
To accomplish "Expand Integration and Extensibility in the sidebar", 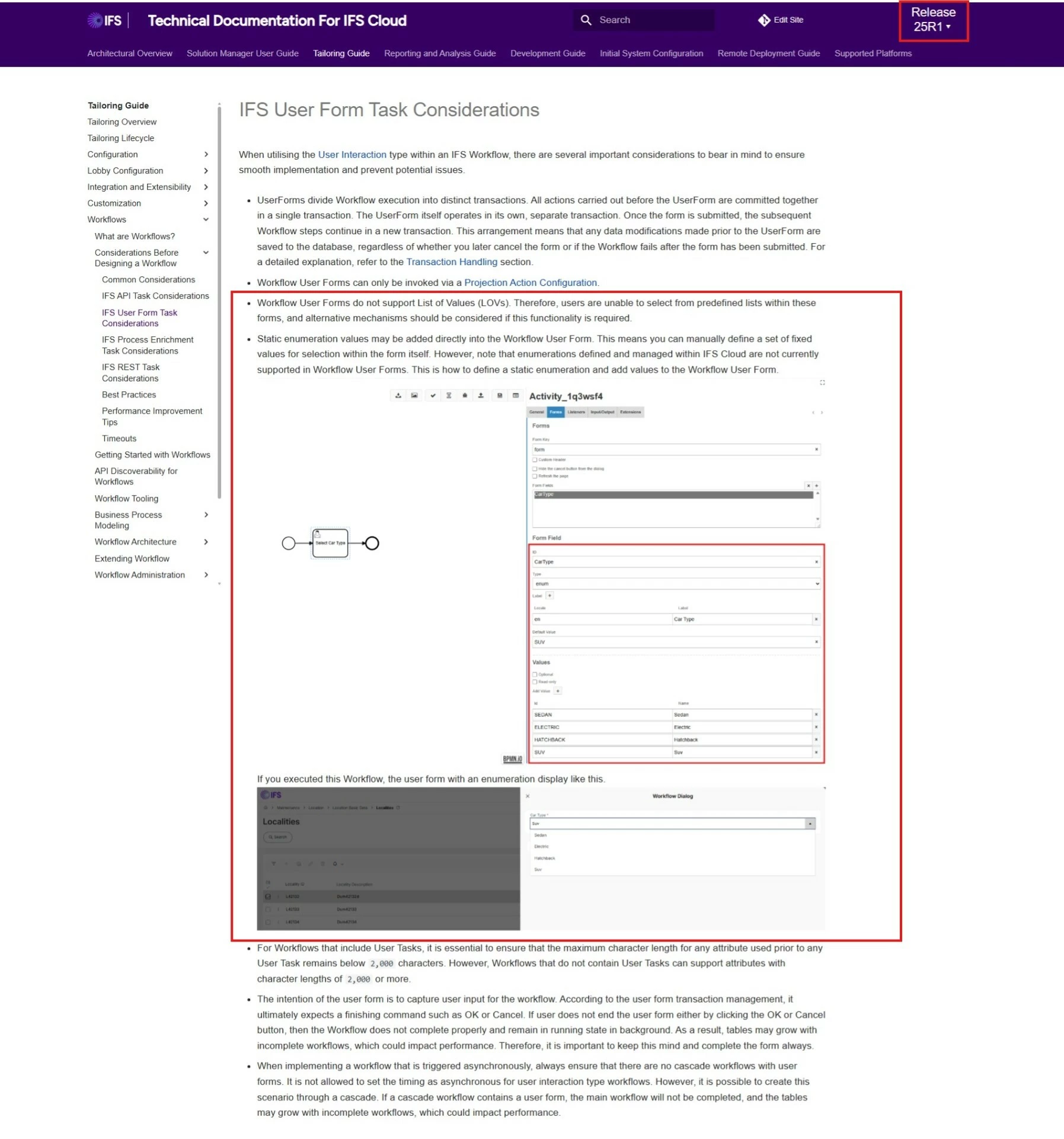I will 206,187.
